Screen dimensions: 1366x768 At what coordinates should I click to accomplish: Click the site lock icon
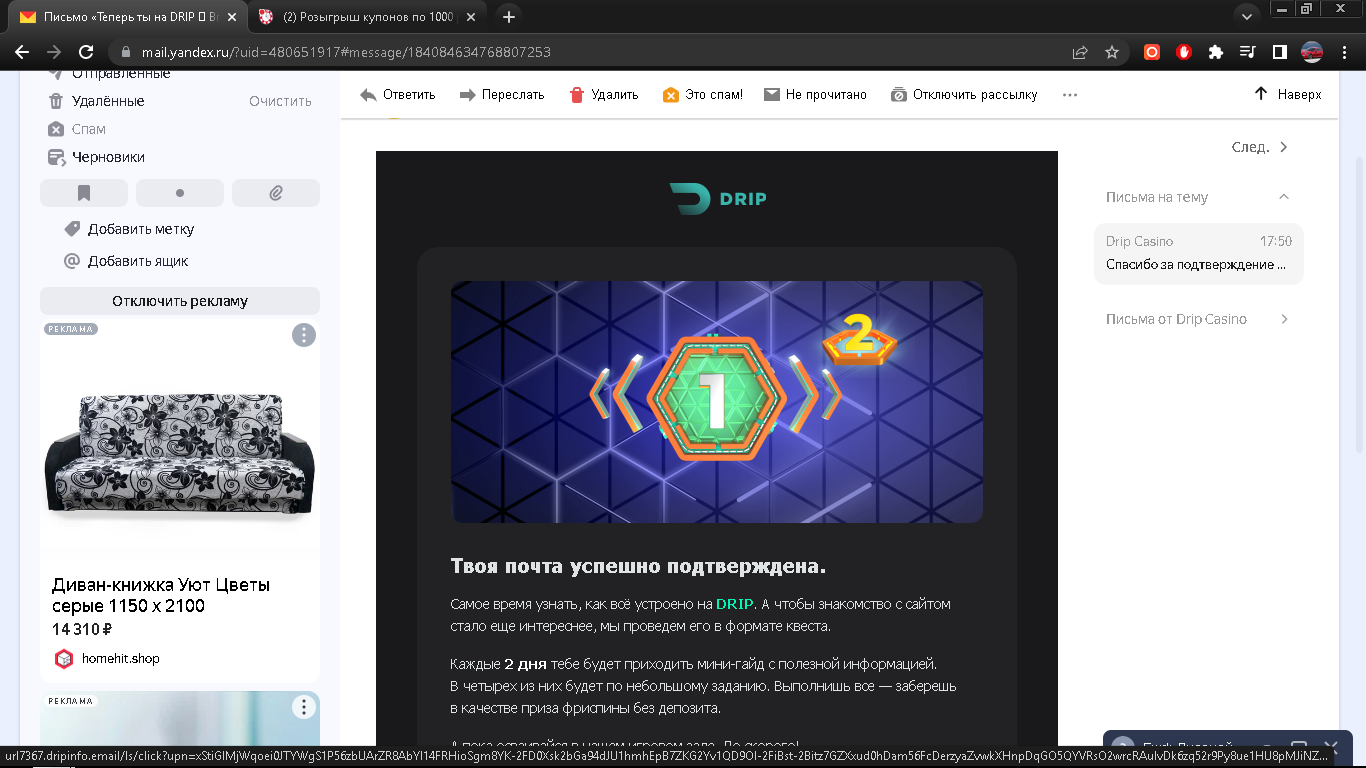point(125,52)
